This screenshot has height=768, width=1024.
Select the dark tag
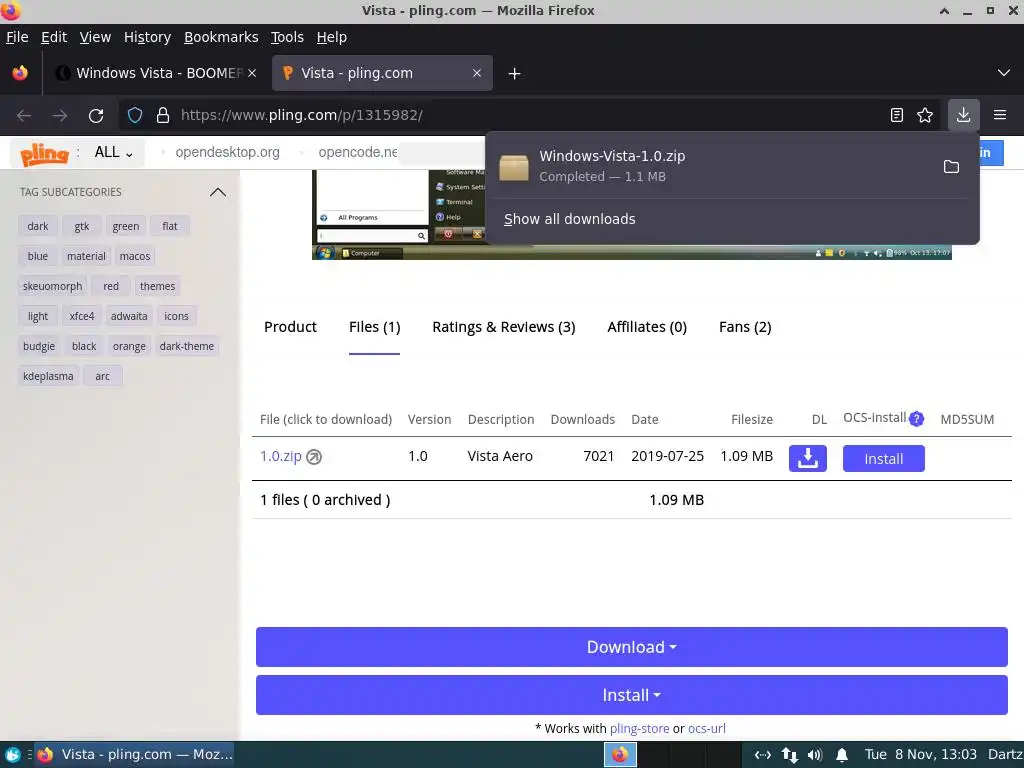38,226
